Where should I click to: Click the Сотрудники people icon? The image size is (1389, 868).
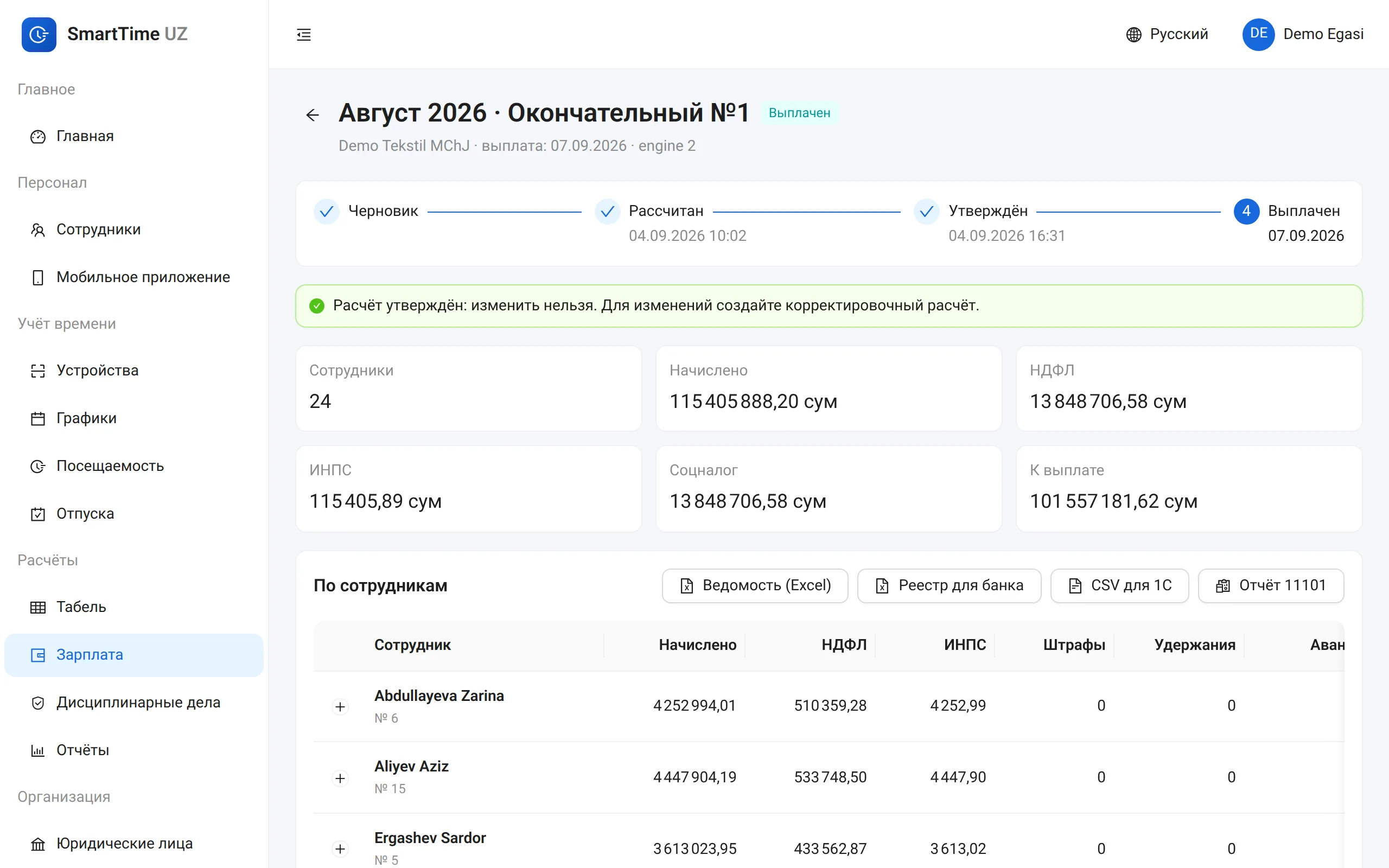click(x=38, y=229)
